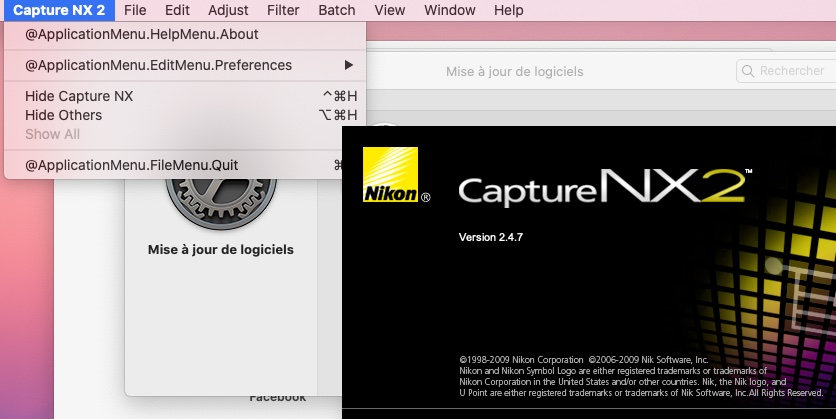Click the Capture NX2 splash title
The height and width of the screenshot is (419, 836).
click(x=604, y=187)
